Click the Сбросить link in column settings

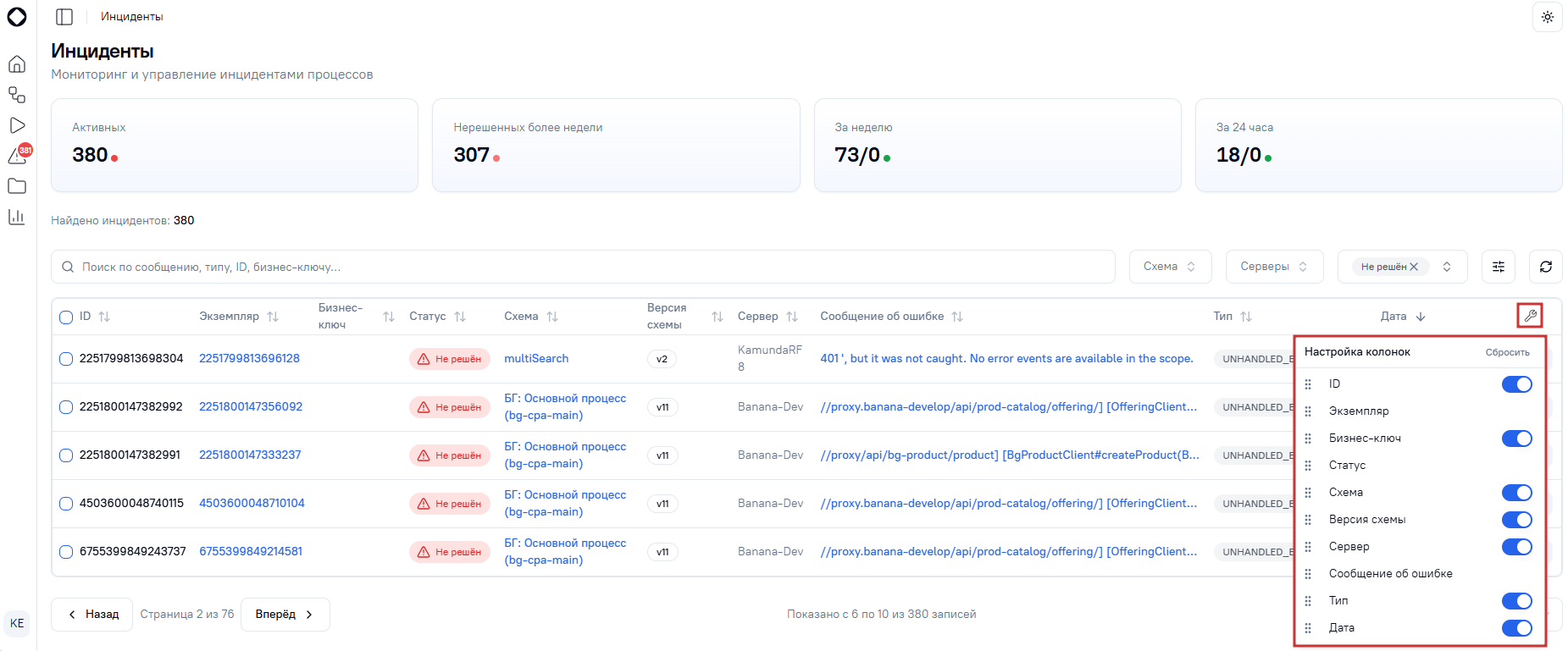point(1507,352)
